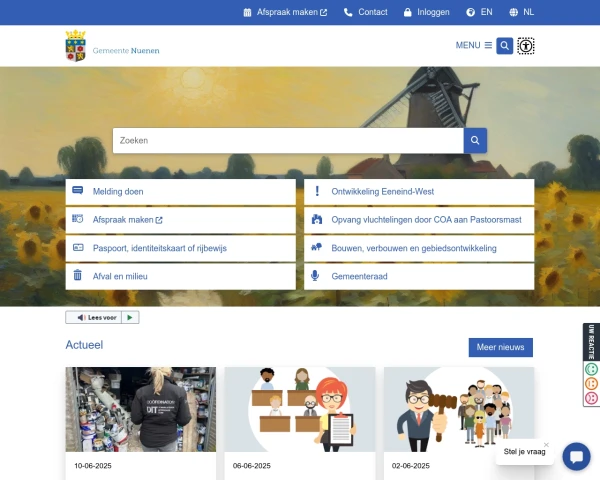Click the ID card icon for Paspoort
Screen dimensions: 600x480
[x=78, y=247]
